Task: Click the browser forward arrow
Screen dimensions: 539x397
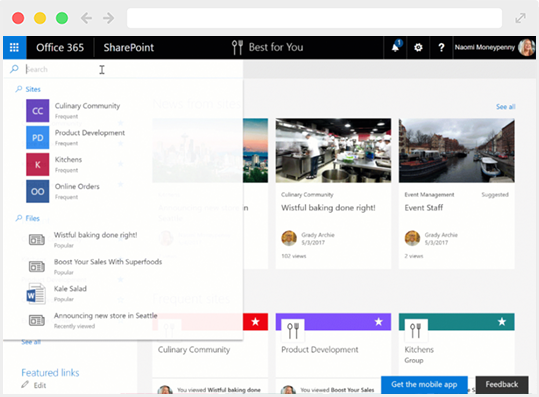Action: coord(109,18)
